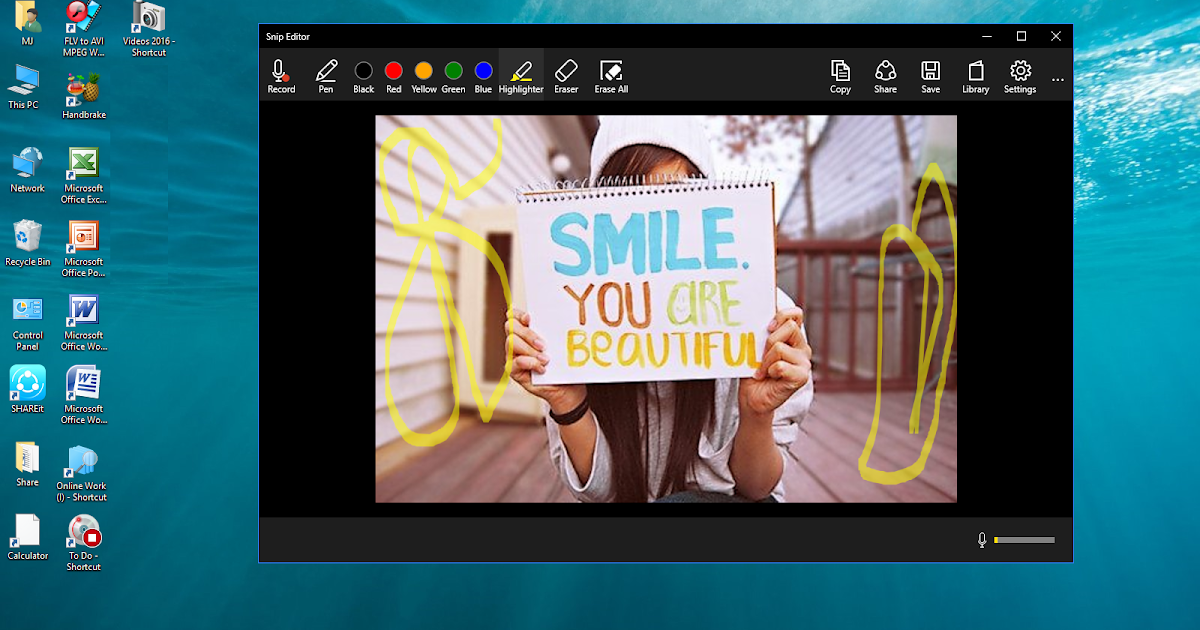This screenshot has height=630, width=1200.
Task: Open the more options ellipsis menu
Action: (x=1057, y=79)
